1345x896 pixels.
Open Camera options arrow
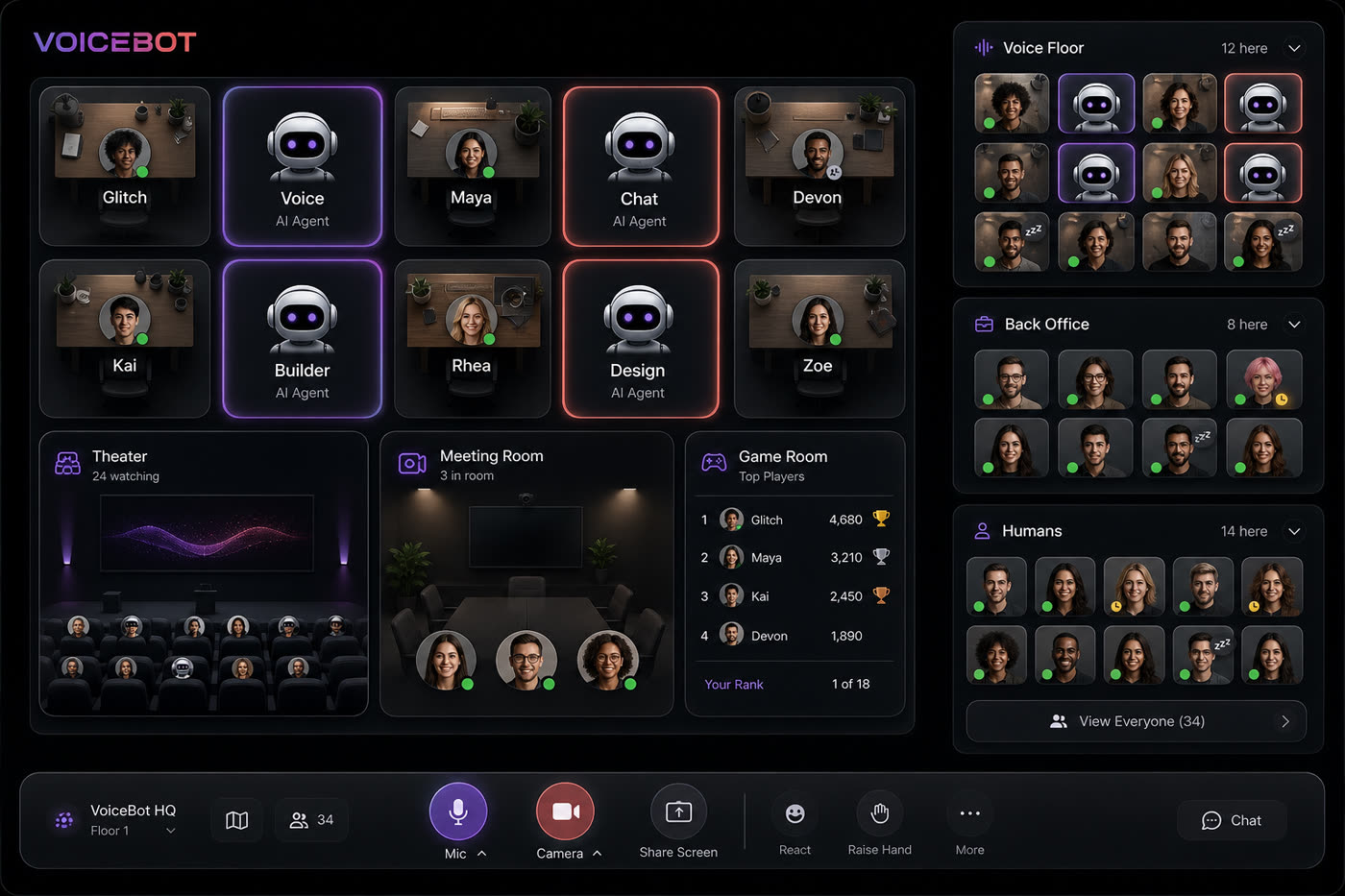pyautogui.click(x=597, y=854)
